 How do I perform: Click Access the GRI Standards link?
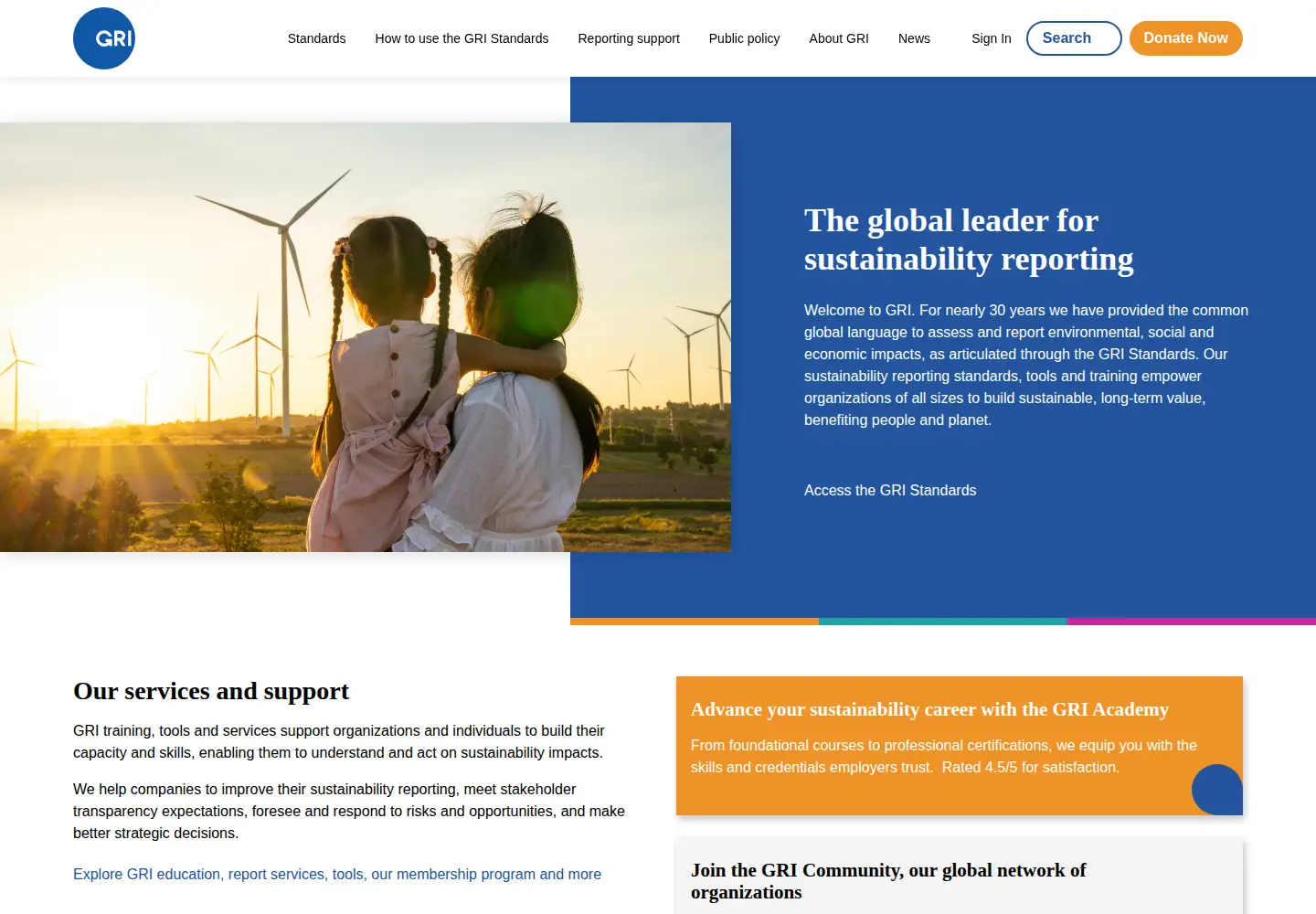(890, 491)
